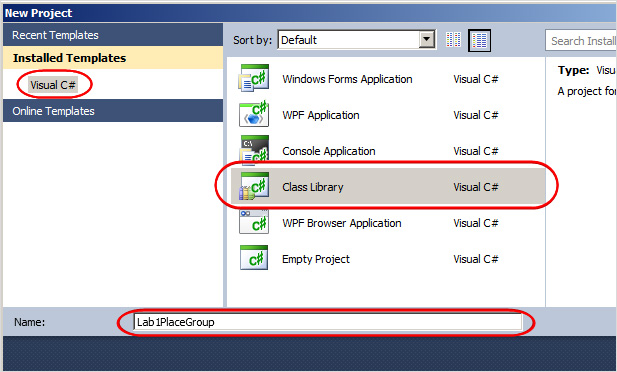Select Windows Forms Application template name
Viewport: 617px width, 372px height.
pos(347,79)
